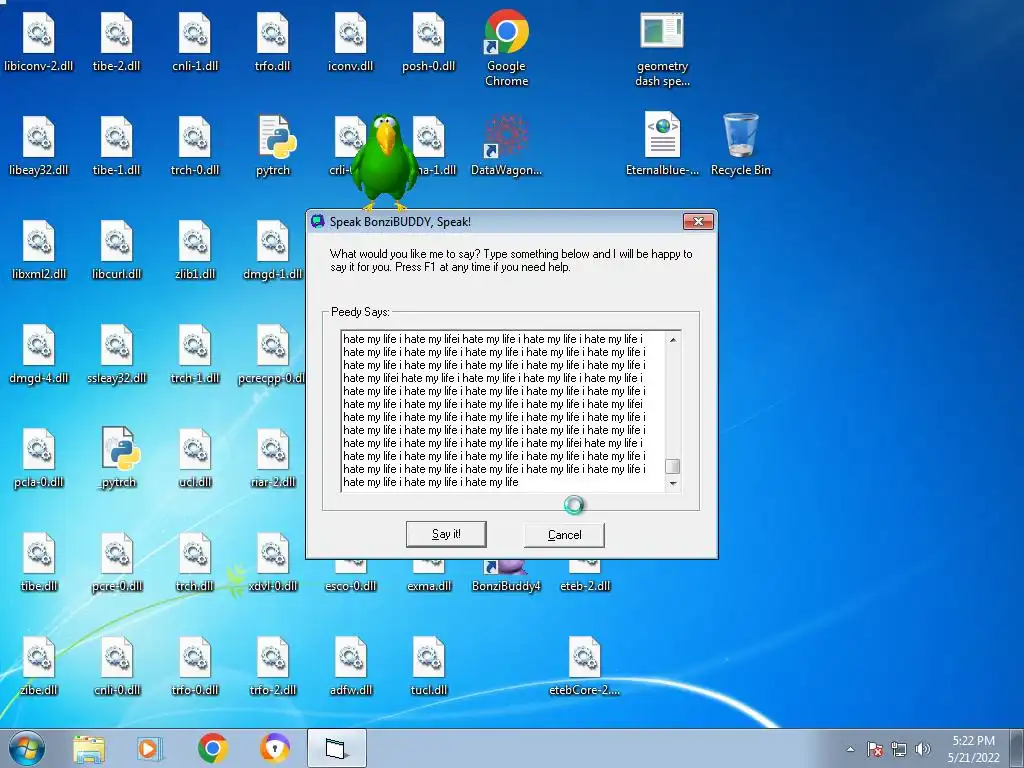This screenshot has width=1024, height=768.
Task: Select the dmgd-1.dll file icon
Action: point(273,249)
